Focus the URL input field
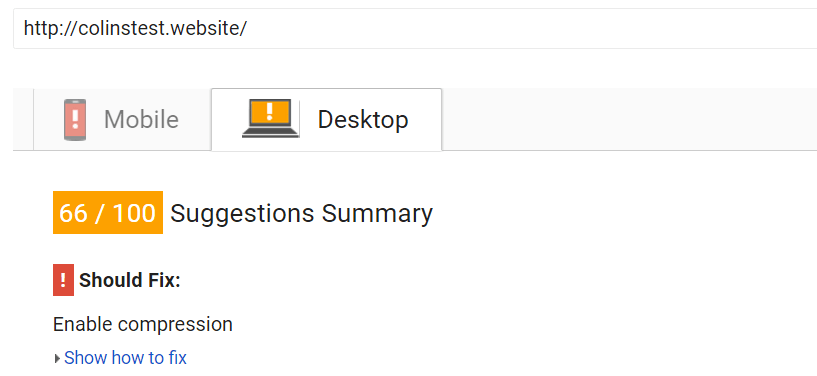 (x=415, y=29)
